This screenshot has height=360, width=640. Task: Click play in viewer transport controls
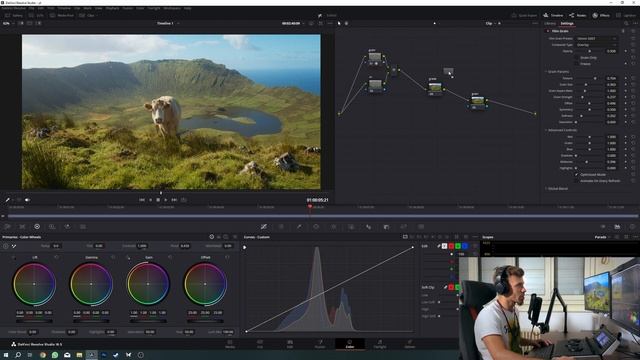pyautogui.click(x=166, y=200)
